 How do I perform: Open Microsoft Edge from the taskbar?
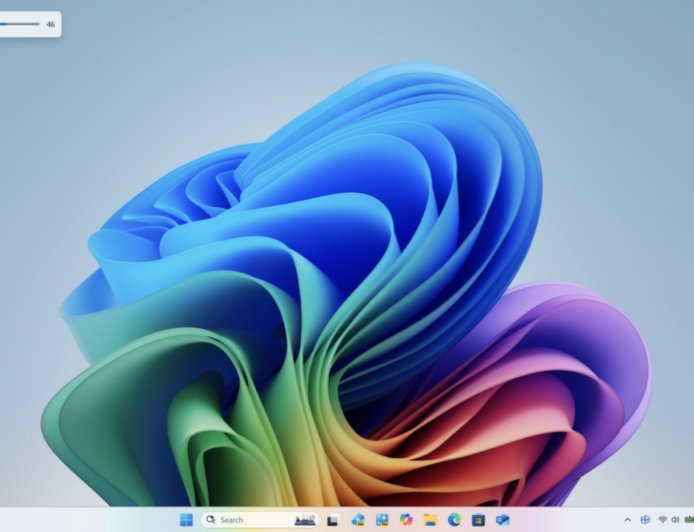click(454, 520)
